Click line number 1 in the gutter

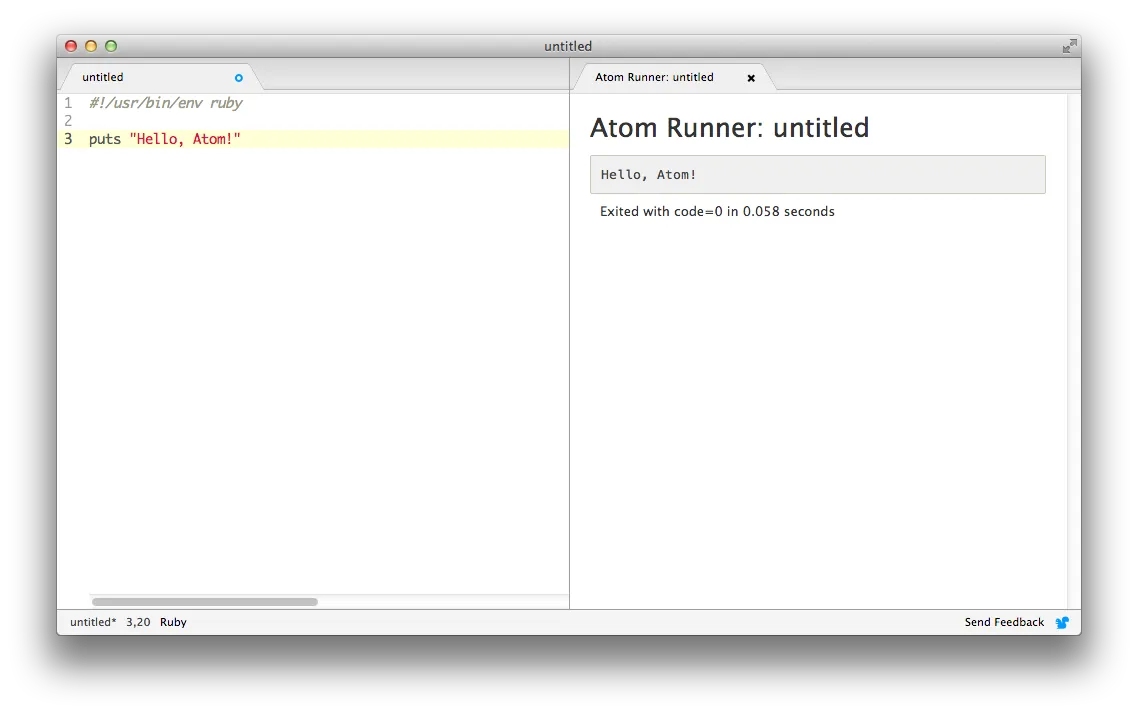[68, 103]
